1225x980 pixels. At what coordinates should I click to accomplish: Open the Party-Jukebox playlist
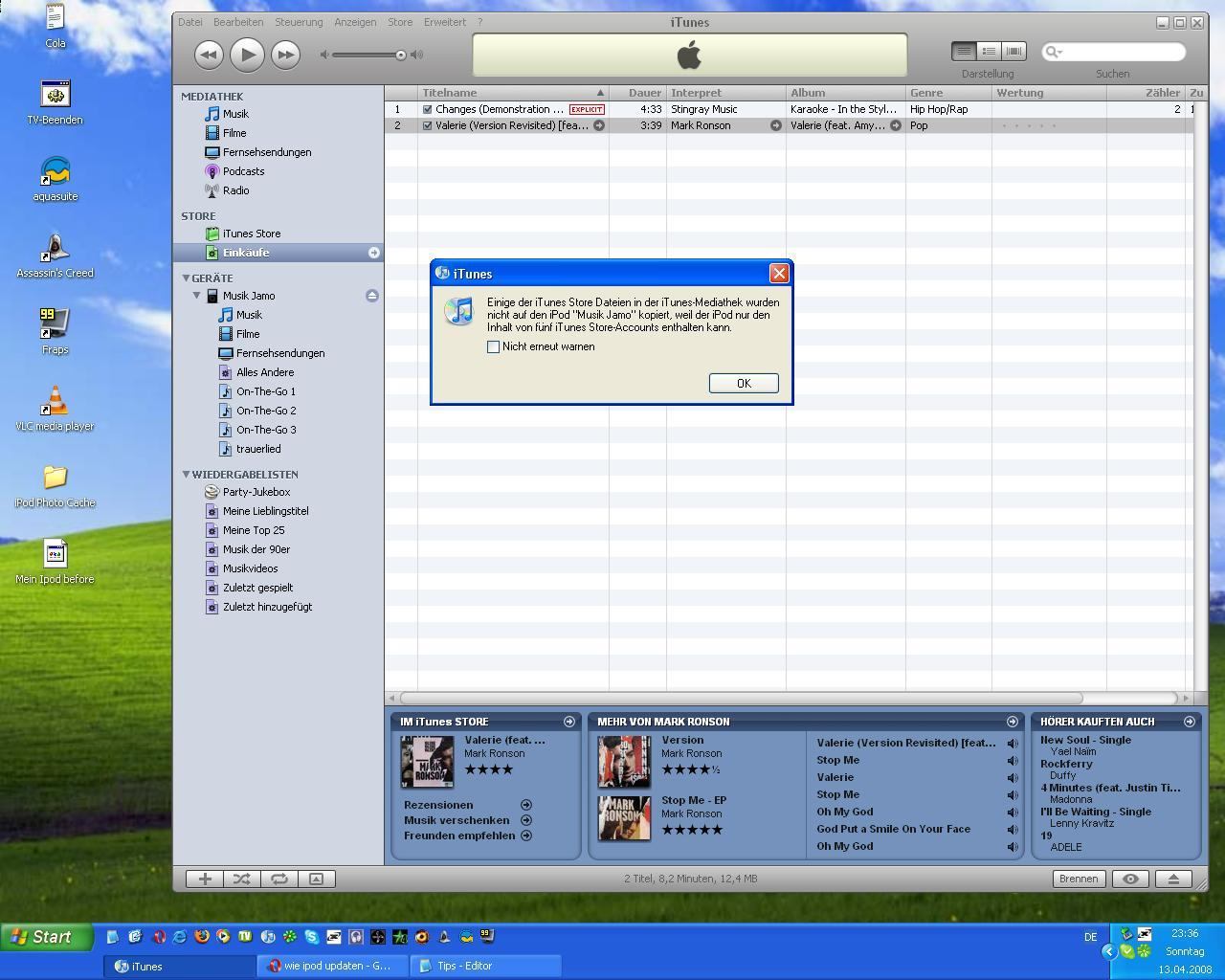pos(256,492)
